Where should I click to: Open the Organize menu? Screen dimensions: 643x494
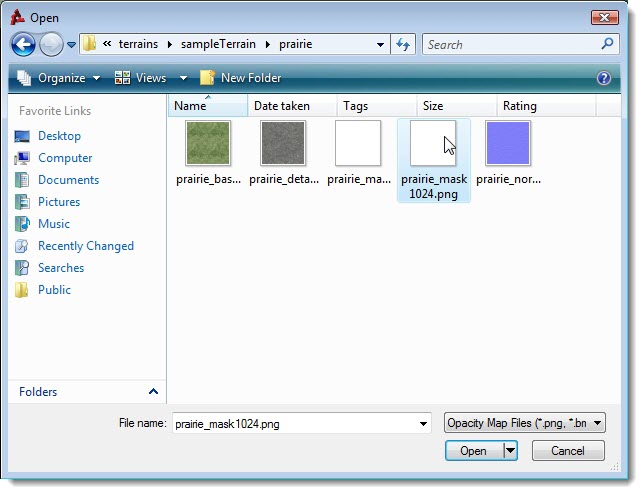tap(59, 77)
